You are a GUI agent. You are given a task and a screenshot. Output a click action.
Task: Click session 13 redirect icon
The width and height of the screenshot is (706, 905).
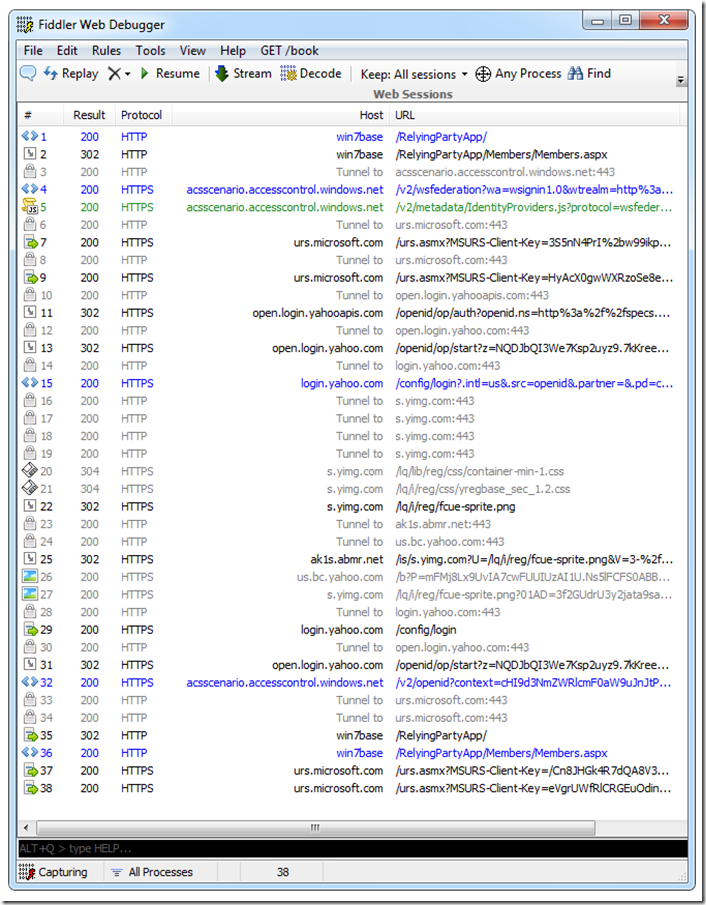click(x=29, y=347)
